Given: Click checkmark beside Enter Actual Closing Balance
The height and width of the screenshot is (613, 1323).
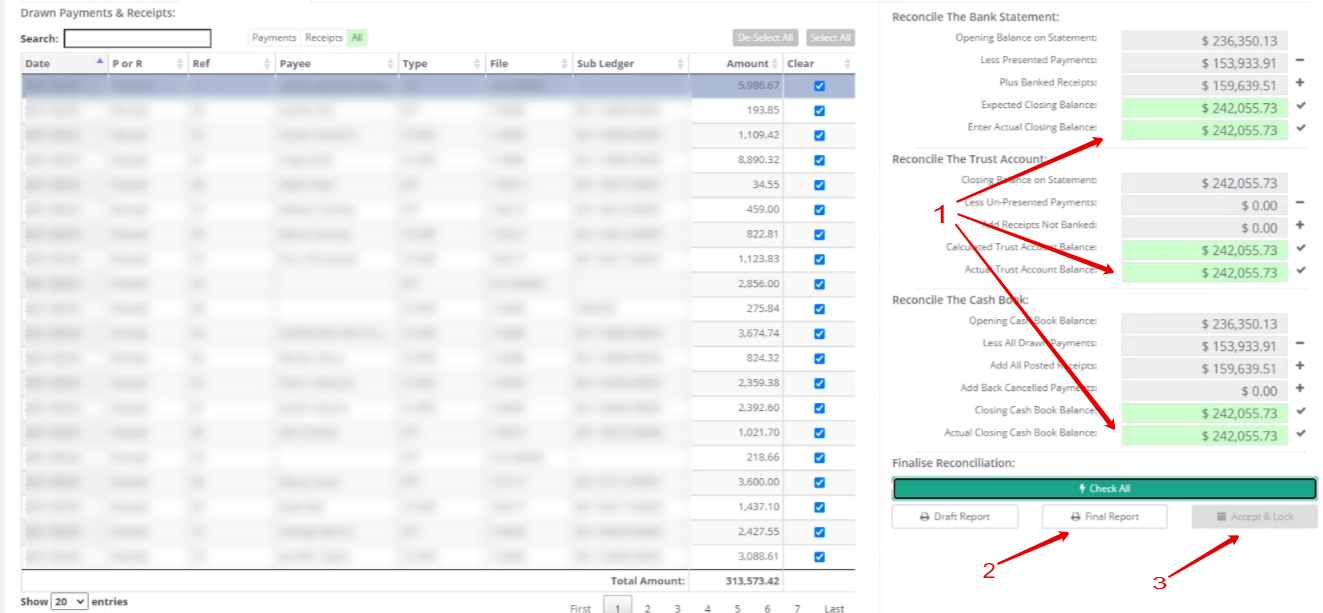Looking at the screenshot, I should click(x=1300, y=128).
